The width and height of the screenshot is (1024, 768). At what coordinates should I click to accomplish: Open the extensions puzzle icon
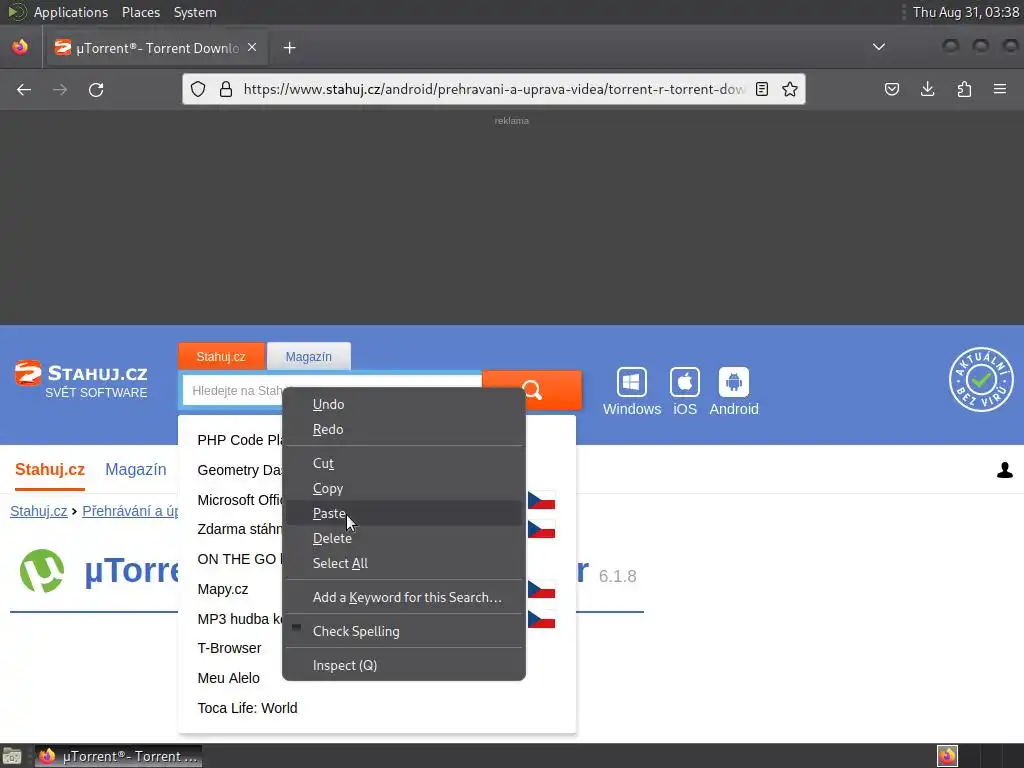pos(964,89)
